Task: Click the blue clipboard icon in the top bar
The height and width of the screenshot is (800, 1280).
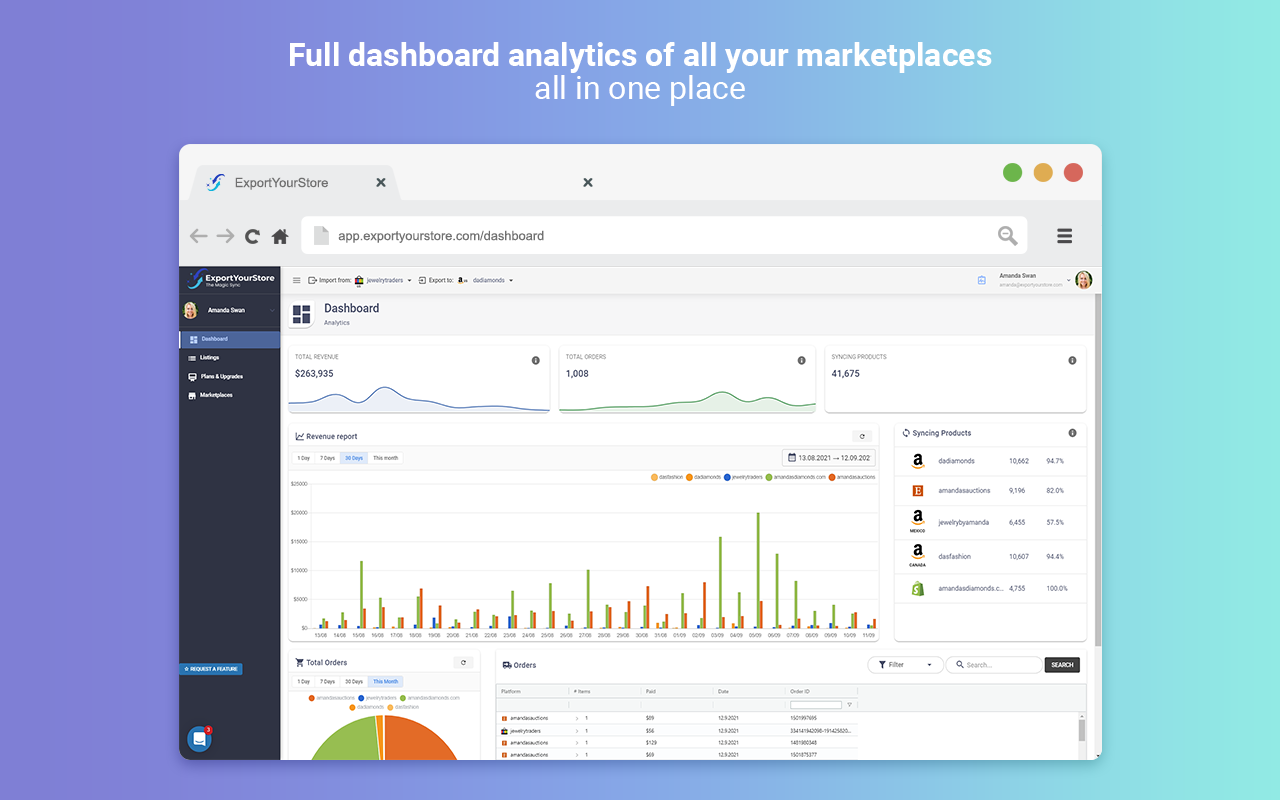Action: coord(982,281)
